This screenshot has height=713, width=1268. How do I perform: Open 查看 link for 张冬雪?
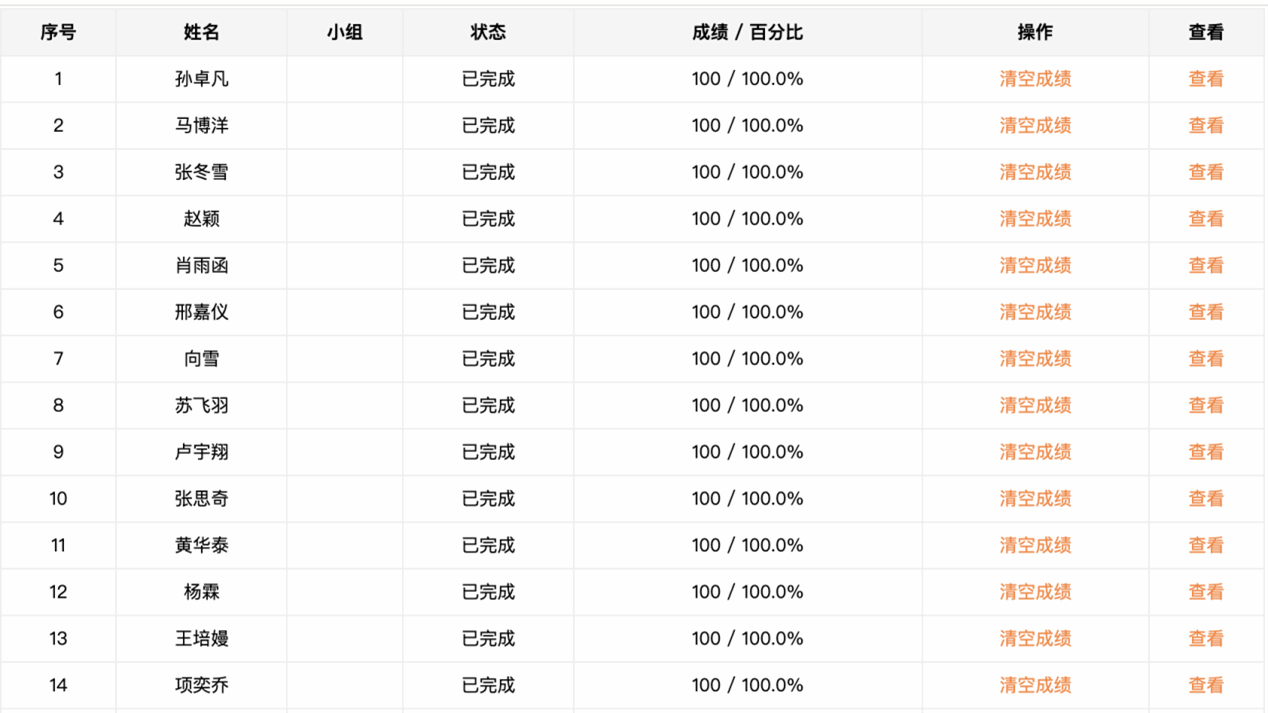[1205, 172]
